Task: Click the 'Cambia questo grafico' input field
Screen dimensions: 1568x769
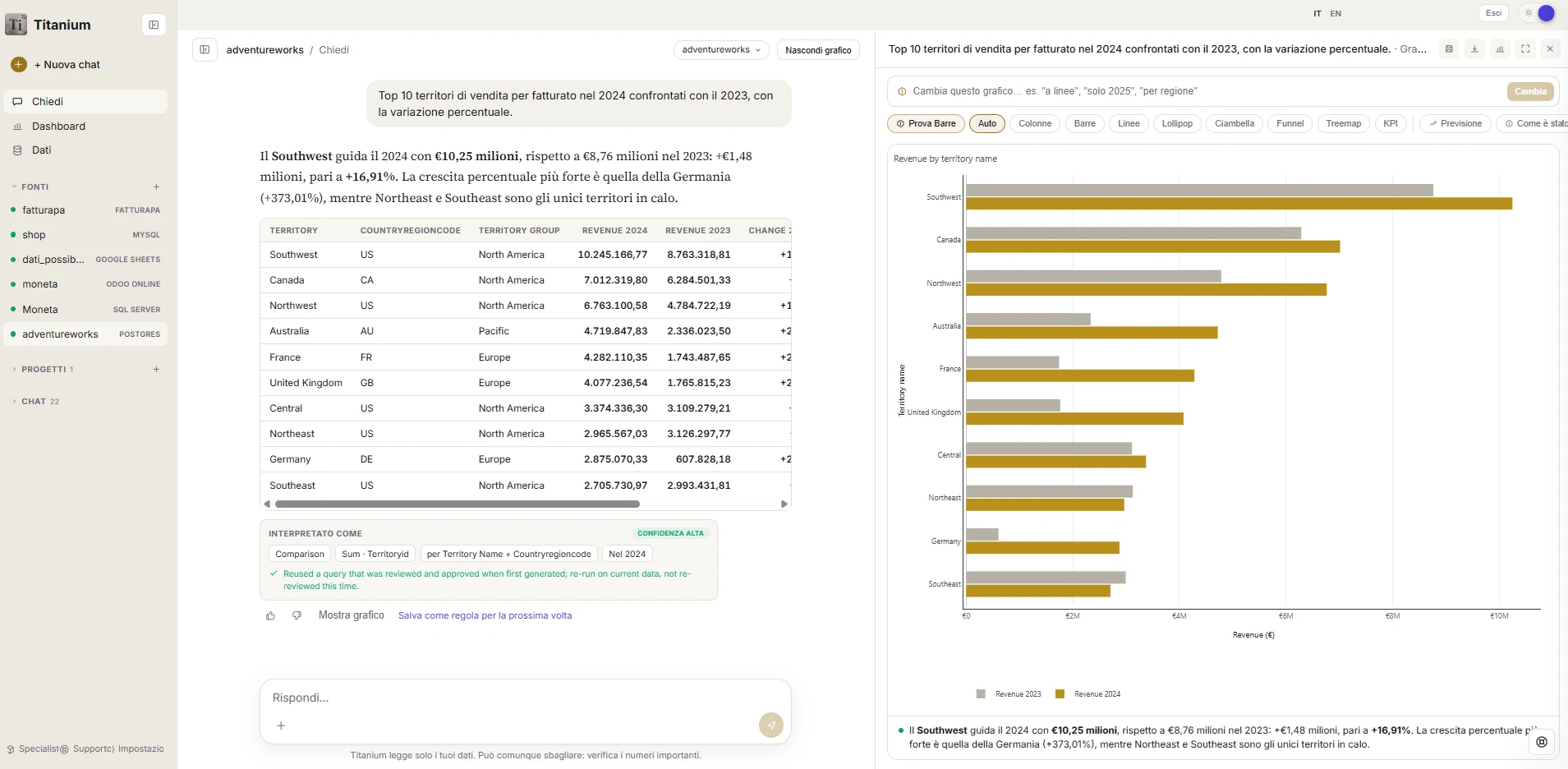Action: point(1204,91)
